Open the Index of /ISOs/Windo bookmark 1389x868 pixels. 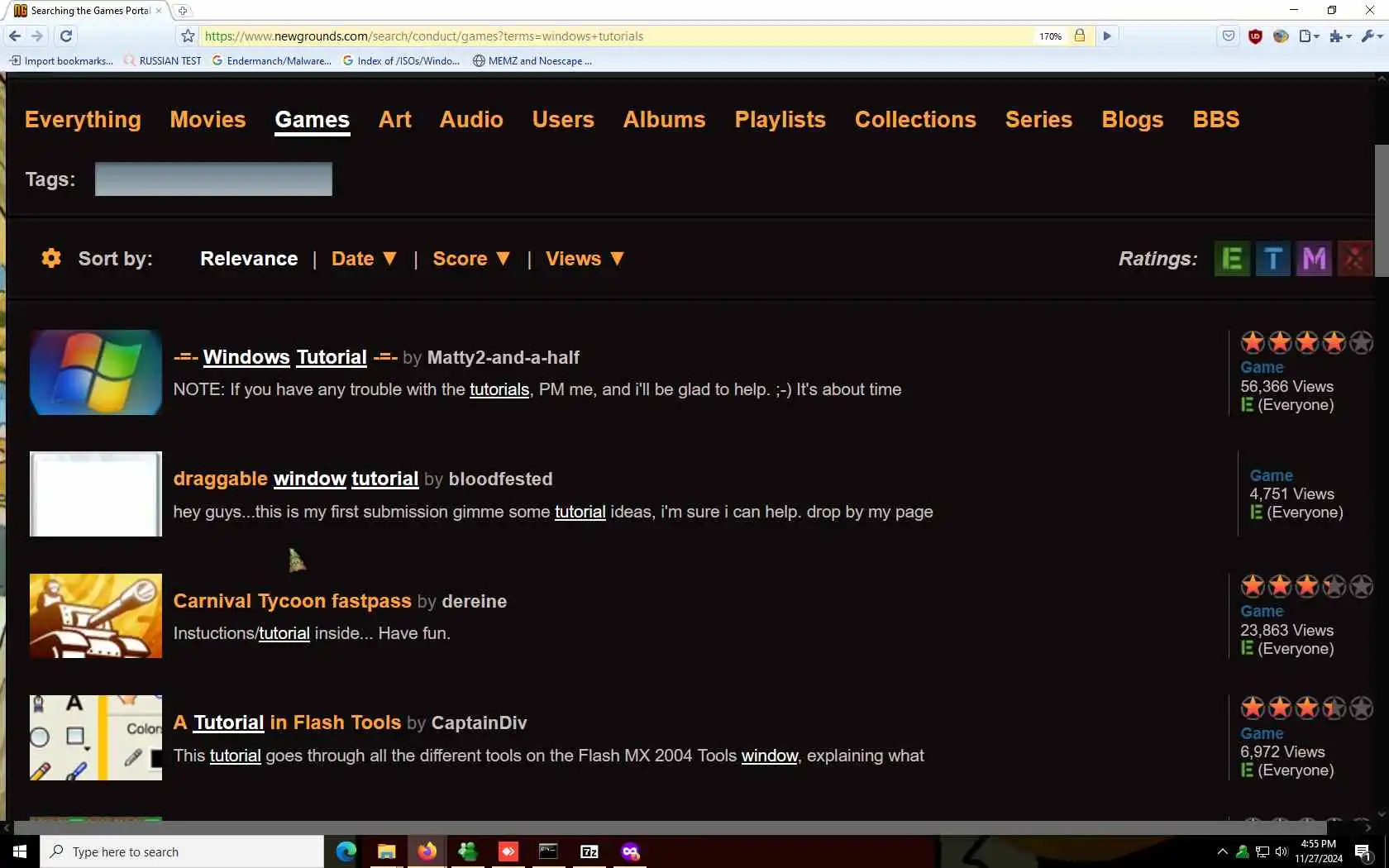[x=401, y=60]
